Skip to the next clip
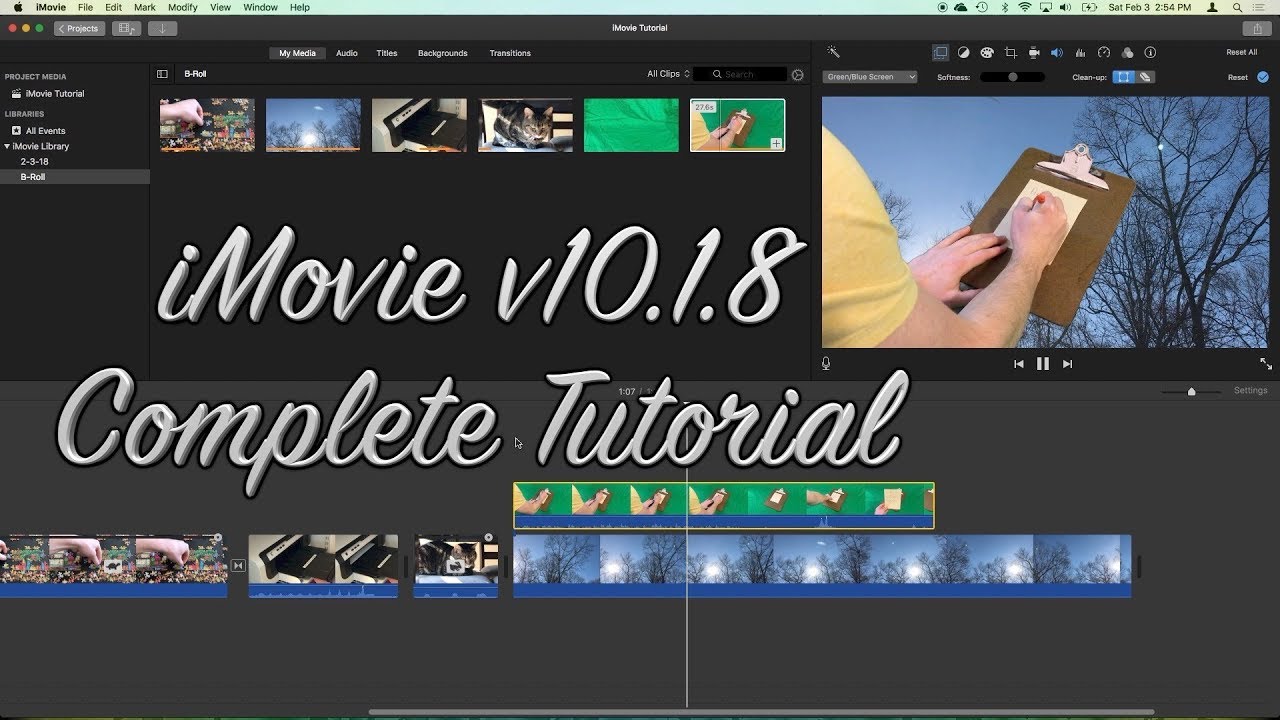 point(1067,364)
